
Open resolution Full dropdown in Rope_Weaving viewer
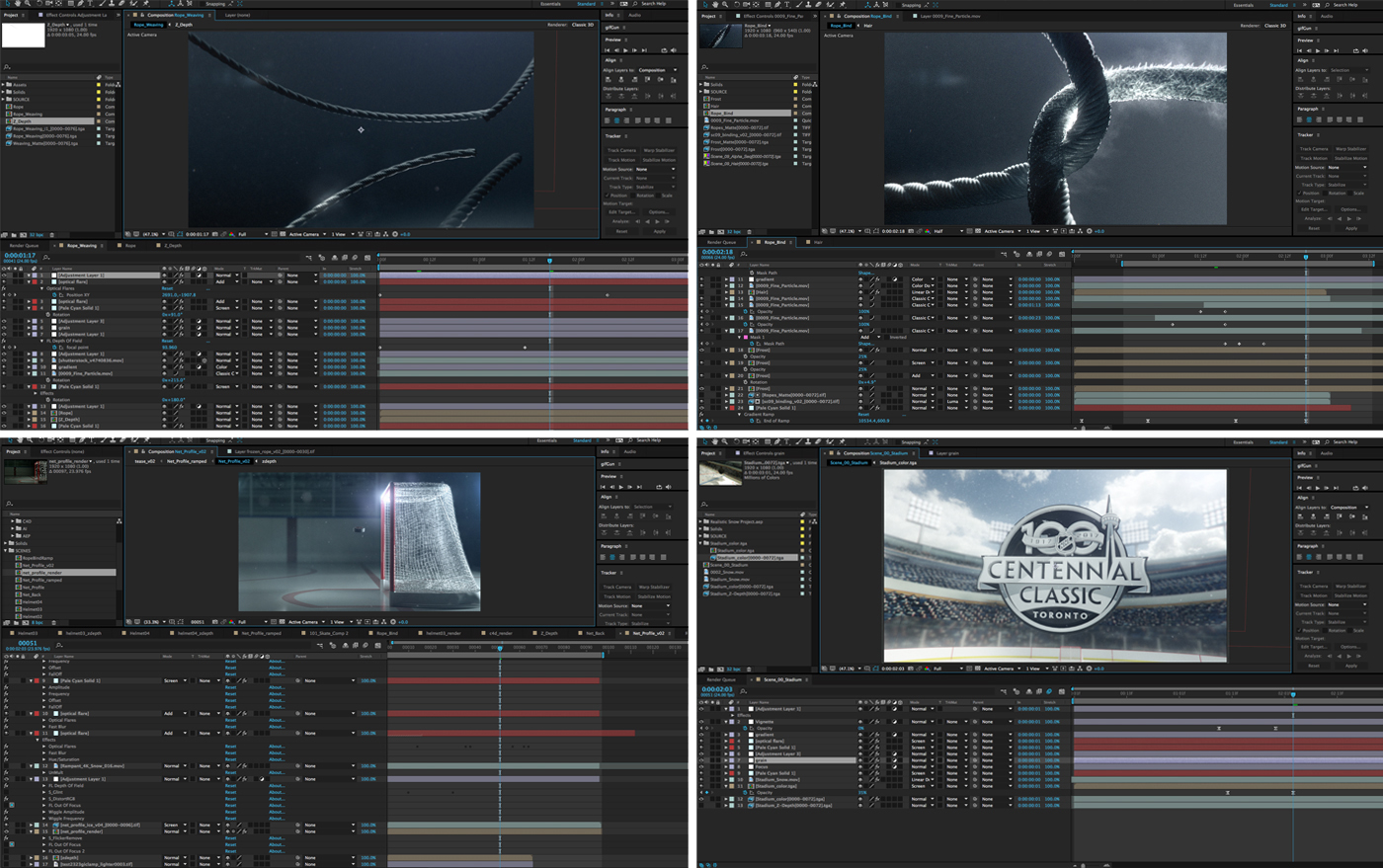click(x=252, y=234)
